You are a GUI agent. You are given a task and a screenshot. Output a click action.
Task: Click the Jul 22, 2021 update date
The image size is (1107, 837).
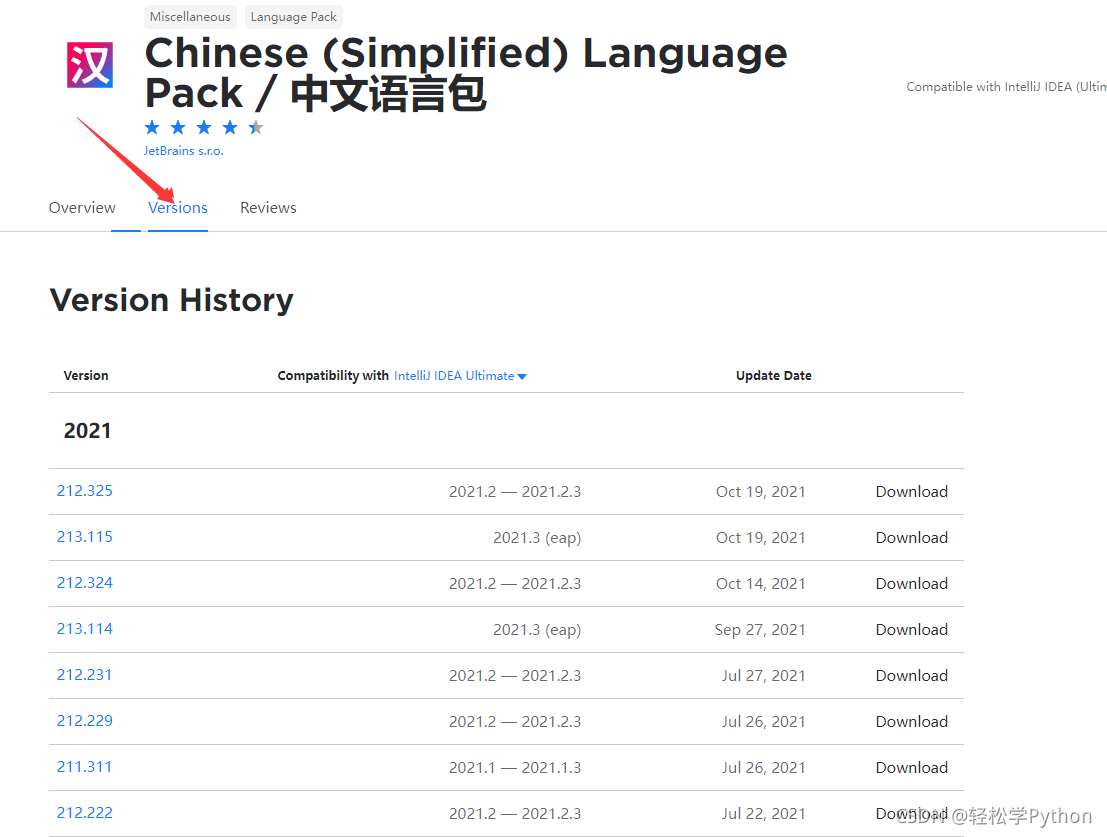point(763,814)
